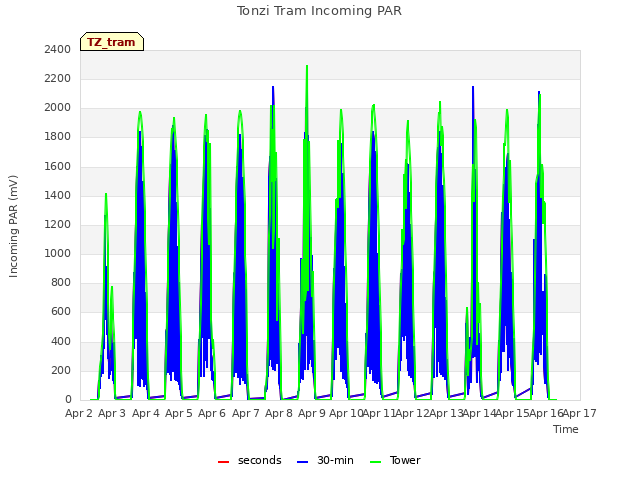Click the blue 30-min legend color marker
The image size is (640, 480).
[x=302, y=462]
